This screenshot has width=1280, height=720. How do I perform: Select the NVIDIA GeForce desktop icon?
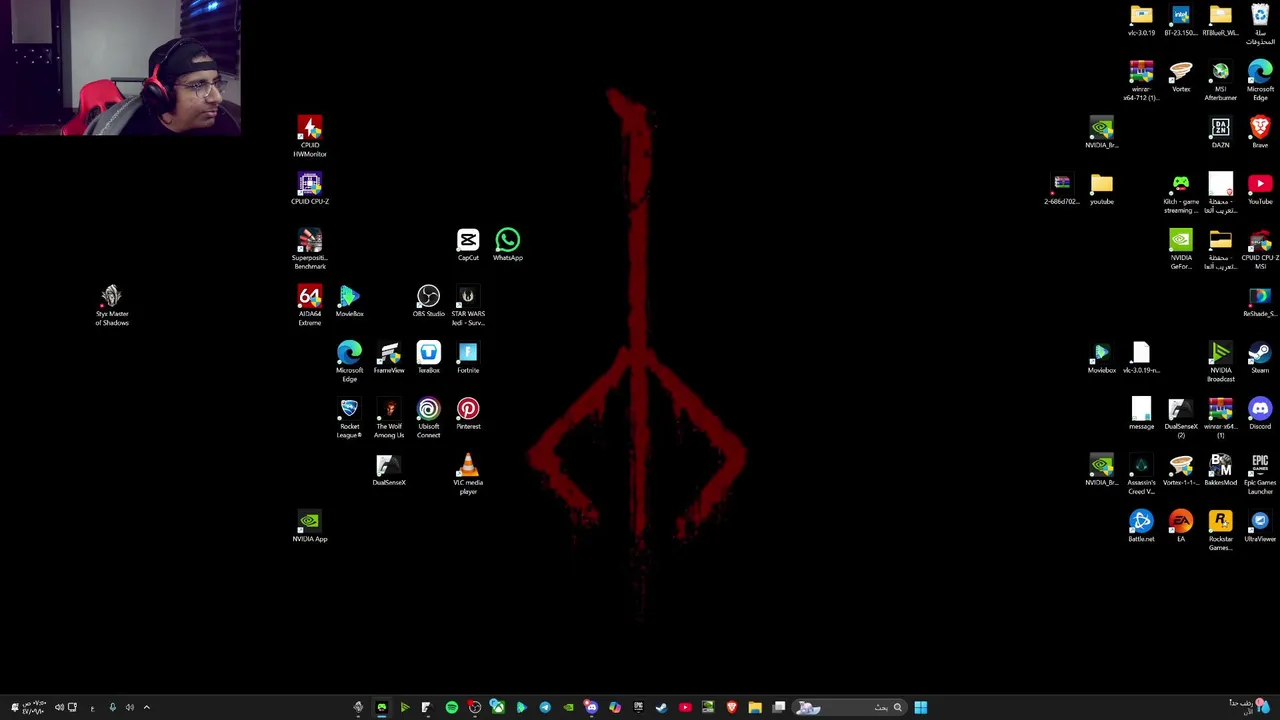1181,250
